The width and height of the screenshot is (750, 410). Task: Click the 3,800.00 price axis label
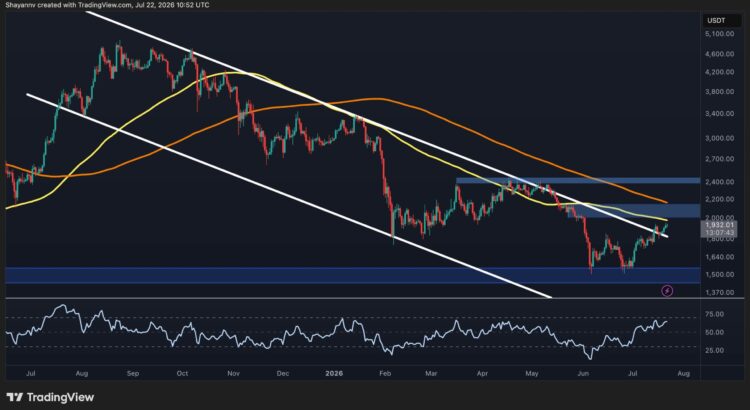[720, 92]
